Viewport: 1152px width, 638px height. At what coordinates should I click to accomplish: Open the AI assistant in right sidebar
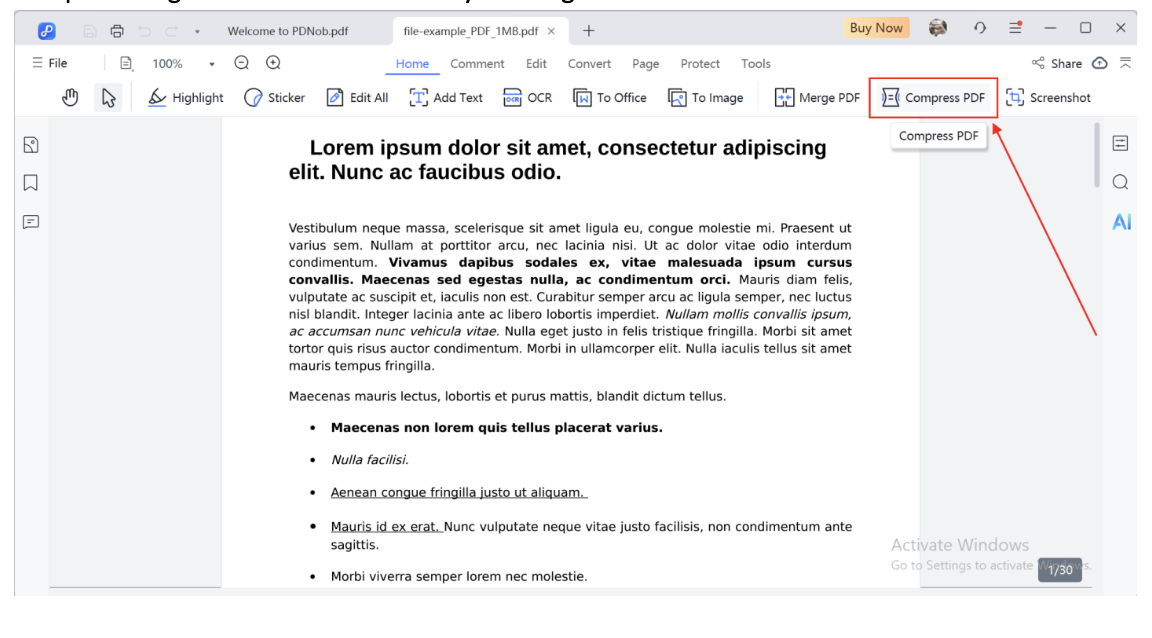[x=1121, y=222]
